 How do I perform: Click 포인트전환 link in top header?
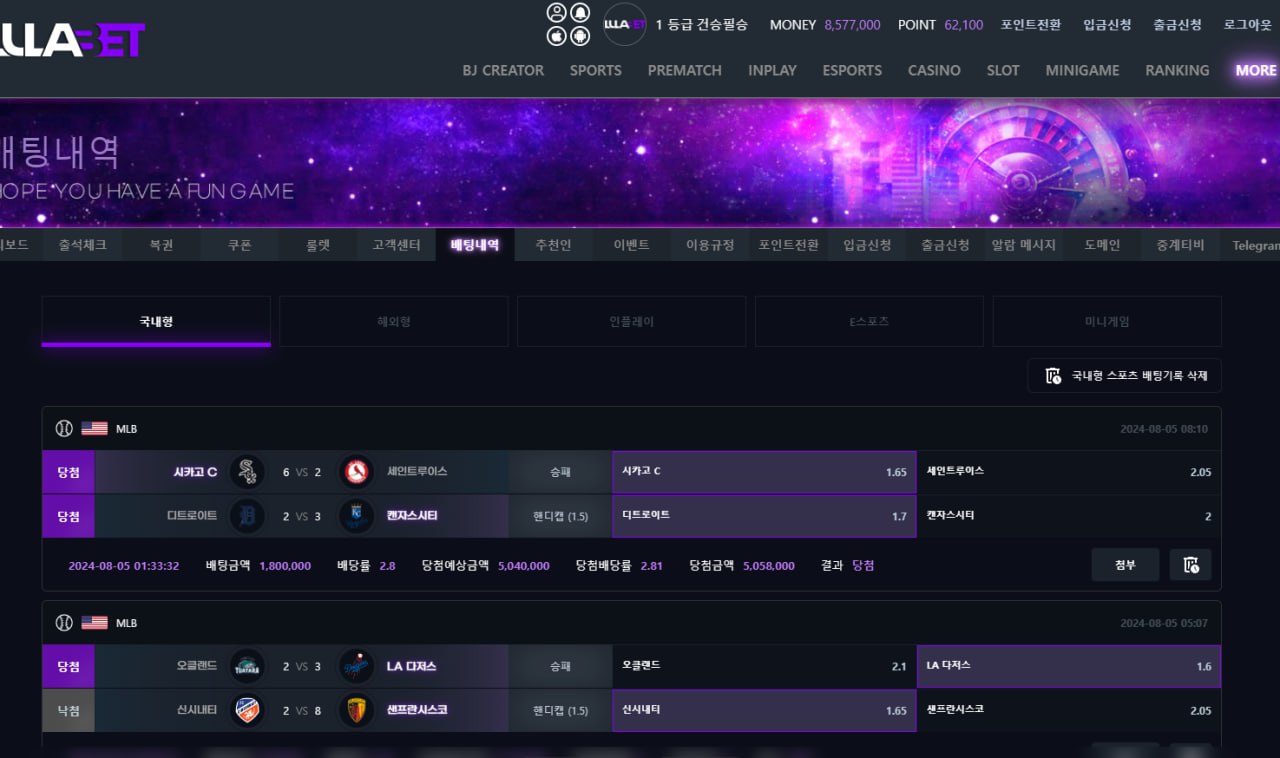tap(1031, 25)
